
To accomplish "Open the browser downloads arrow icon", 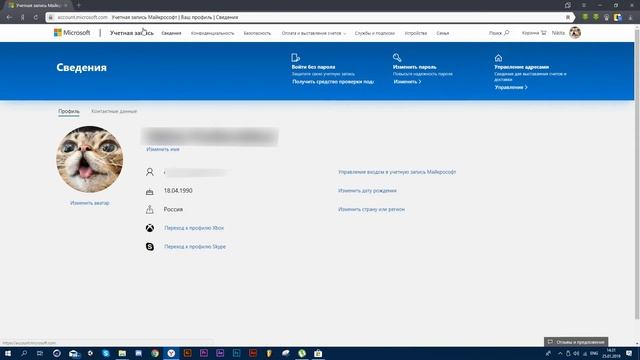I will 631,17.
